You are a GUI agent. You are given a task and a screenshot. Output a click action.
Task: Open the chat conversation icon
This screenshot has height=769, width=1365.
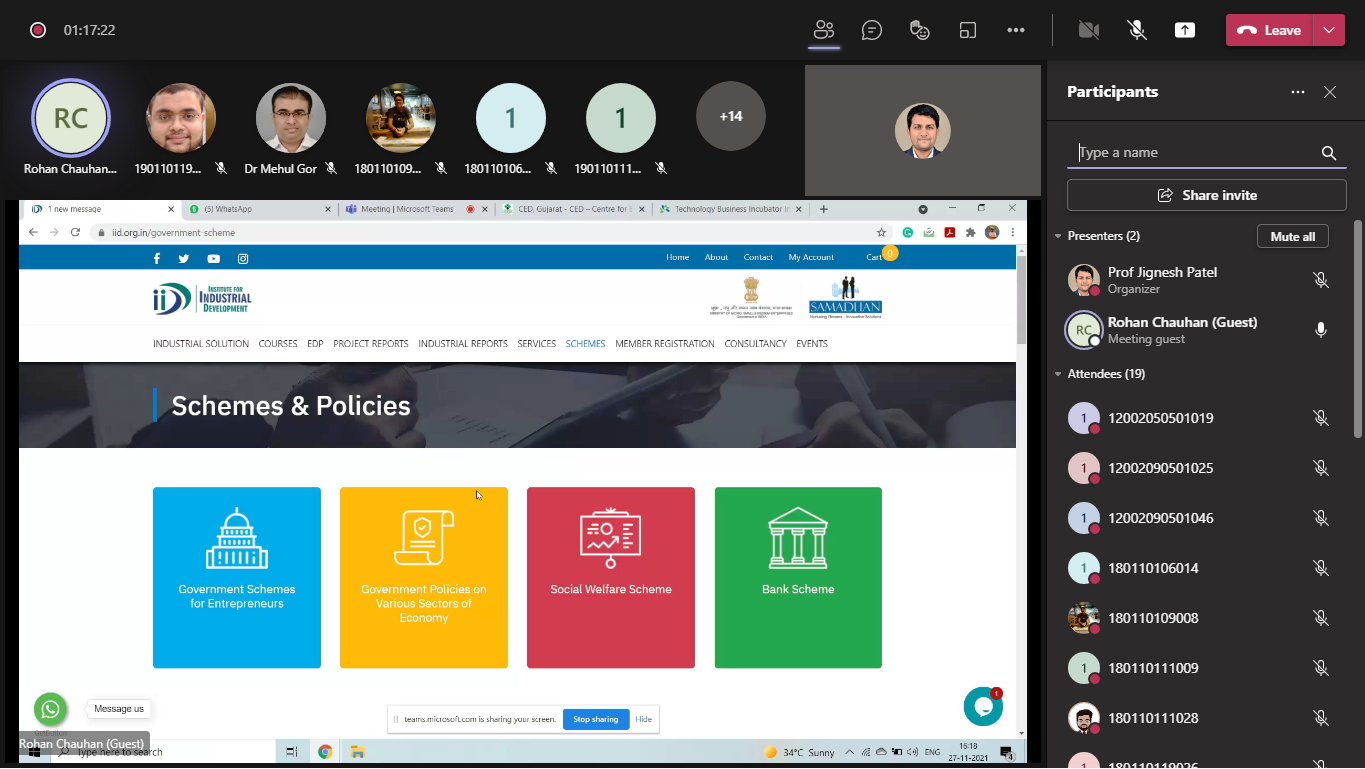872,30
